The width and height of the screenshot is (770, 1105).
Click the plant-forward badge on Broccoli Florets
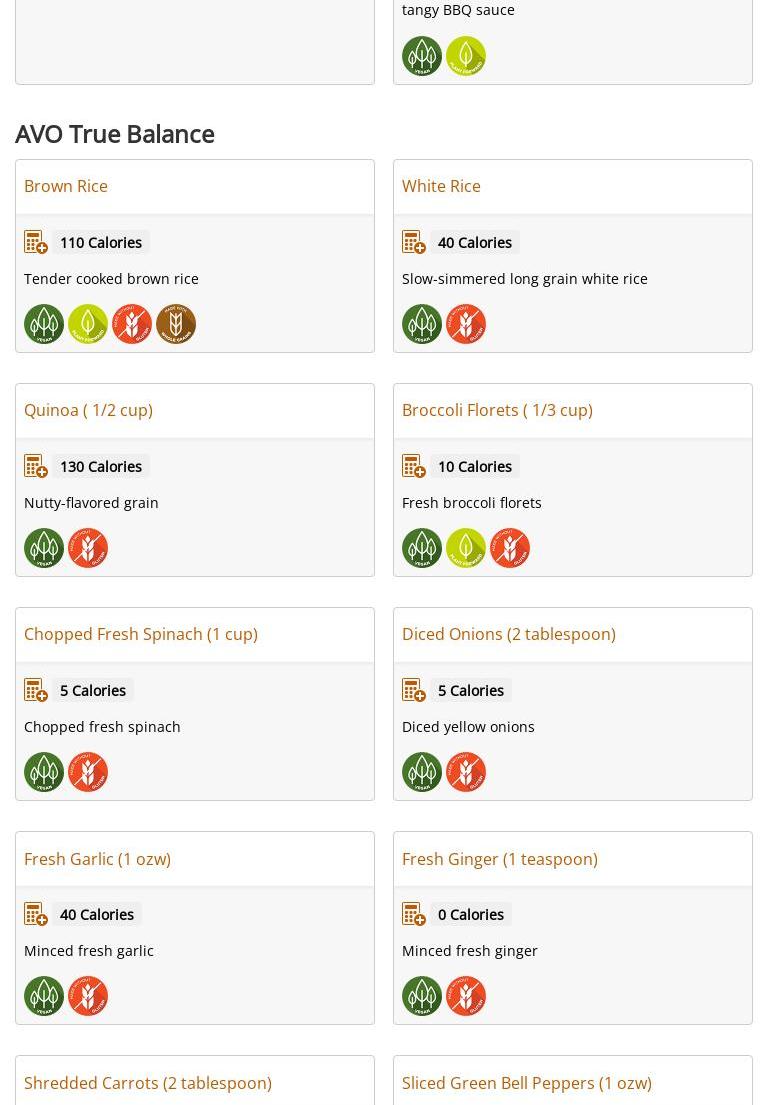click(466, 548)
